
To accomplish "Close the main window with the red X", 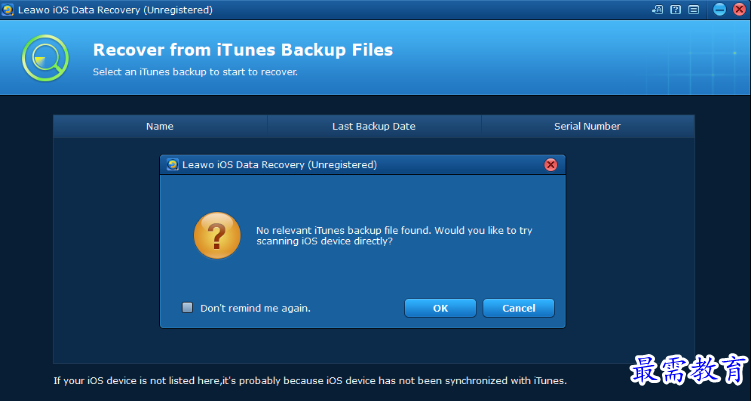I will click(740, 9).
